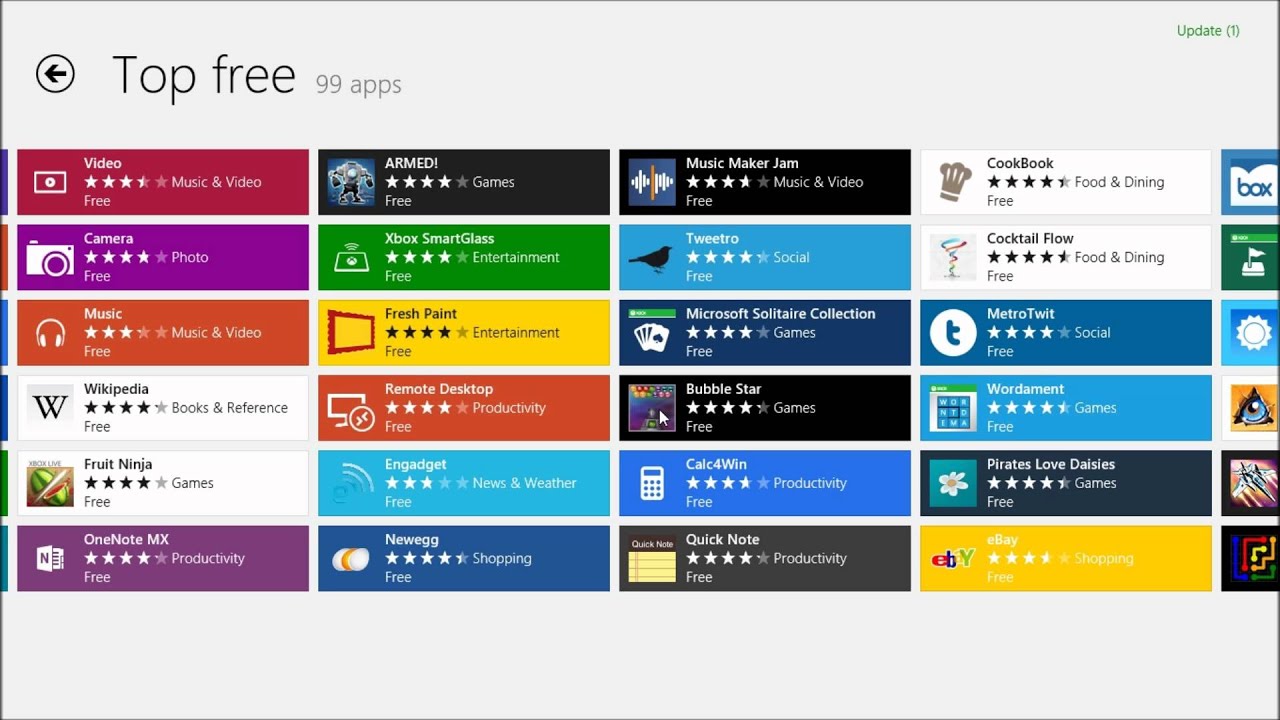Select the 'ARMED!' title text
The height and width of the screenshot is (720, 1280).
(x=411, y=163)
